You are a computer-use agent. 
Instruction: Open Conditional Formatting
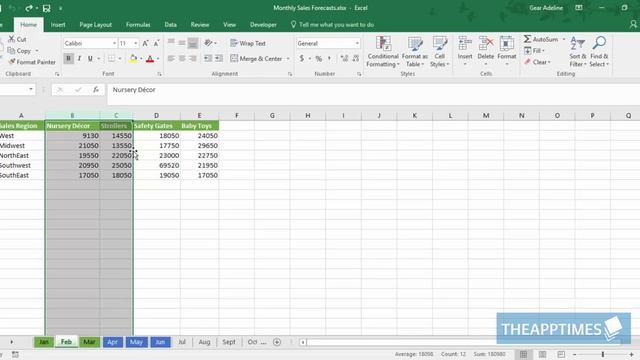point(383,52)
